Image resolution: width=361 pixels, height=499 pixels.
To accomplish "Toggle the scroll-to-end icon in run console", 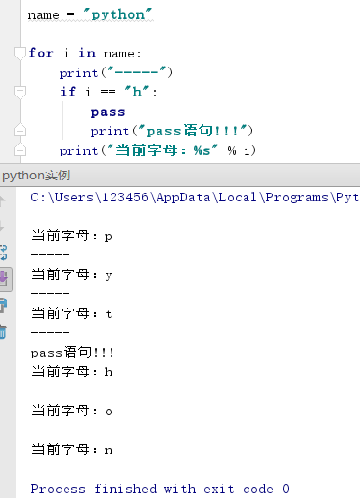I will [x=5, y=279].
